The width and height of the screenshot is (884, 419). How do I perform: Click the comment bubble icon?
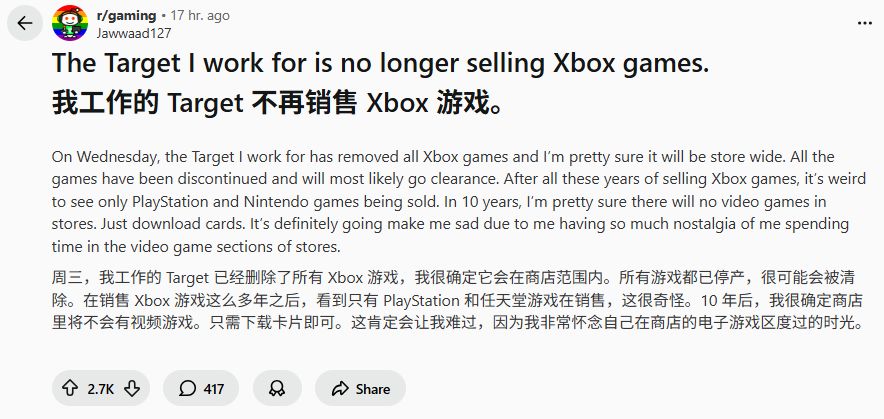click(x=187, y=388)
